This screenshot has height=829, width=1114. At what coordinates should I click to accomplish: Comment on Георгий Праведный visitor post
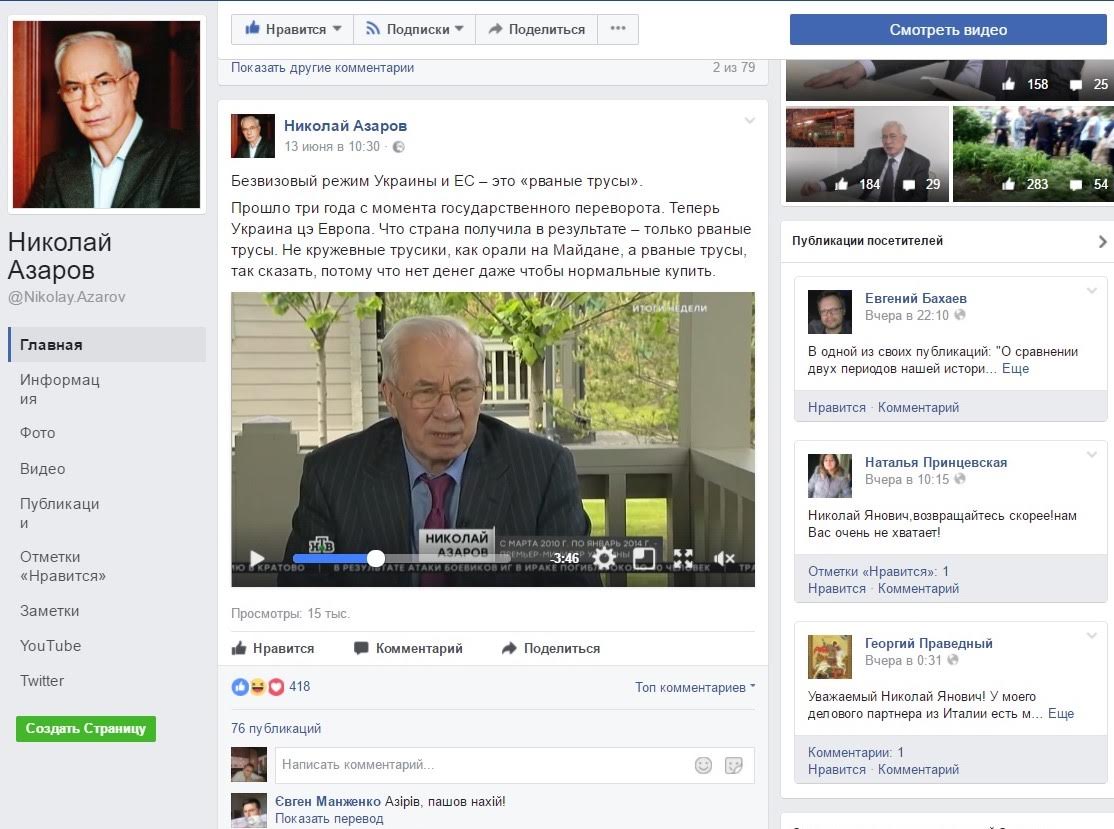click(918, 769)
